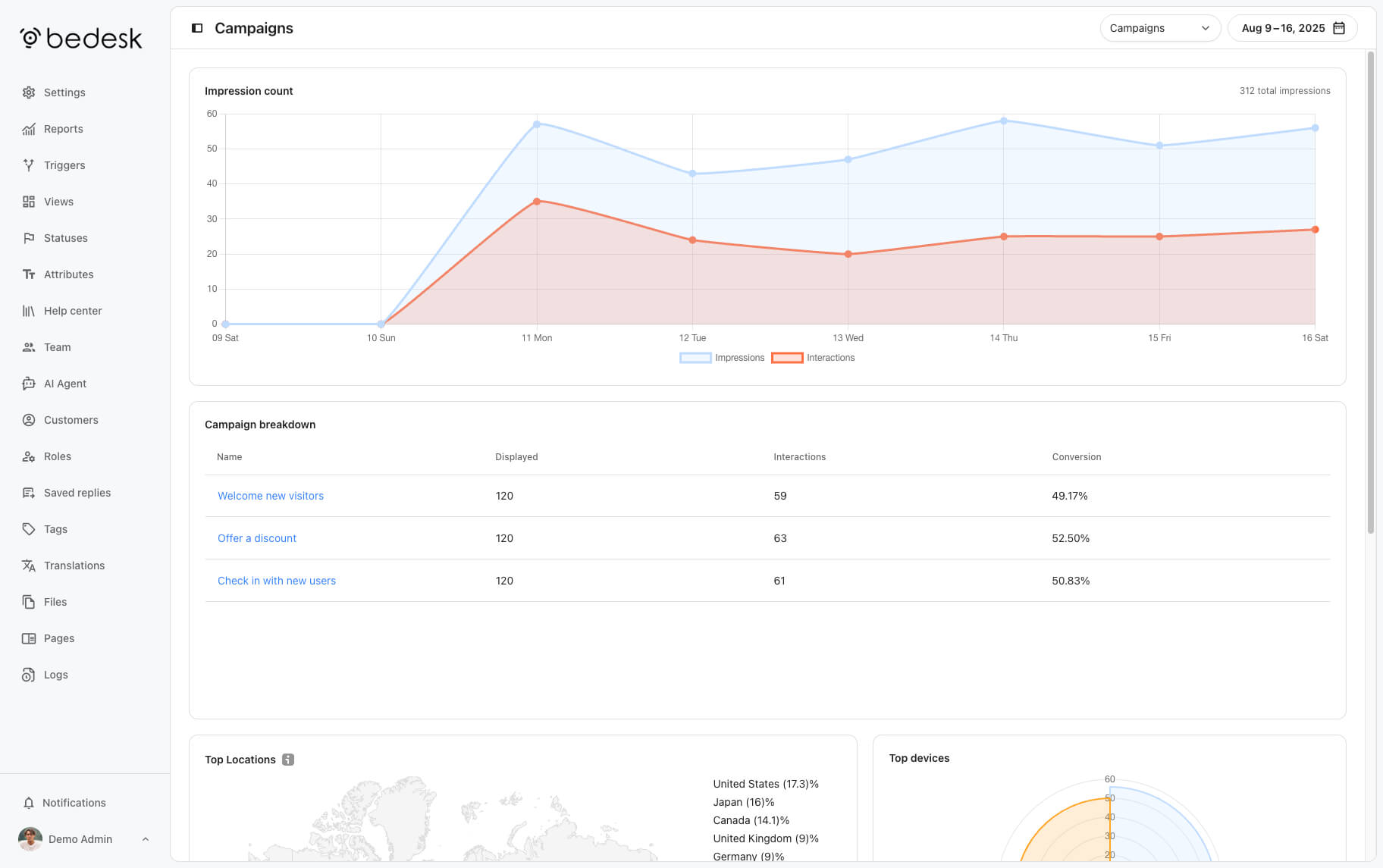Click the Help center books icon

[x=29, y=311]
